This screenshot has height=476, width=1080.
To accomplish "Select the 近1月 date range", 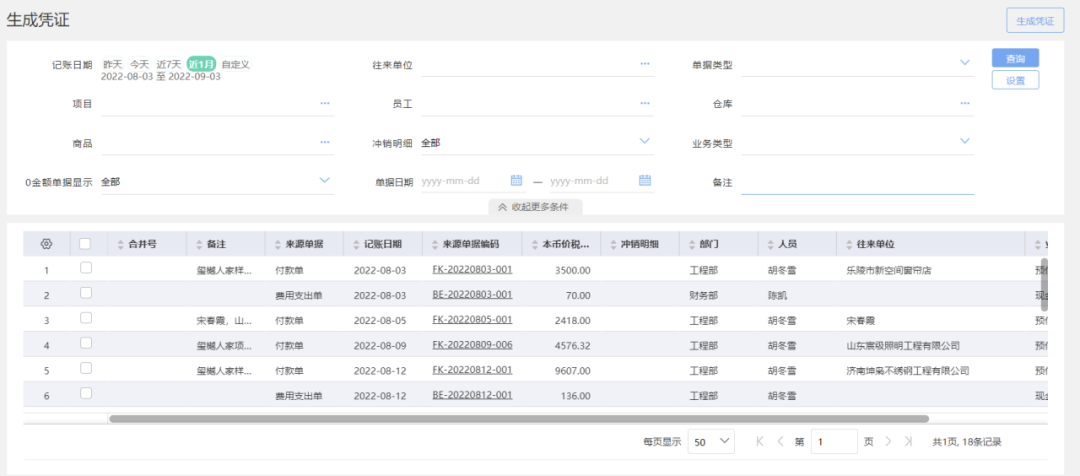I will point(202,64).
